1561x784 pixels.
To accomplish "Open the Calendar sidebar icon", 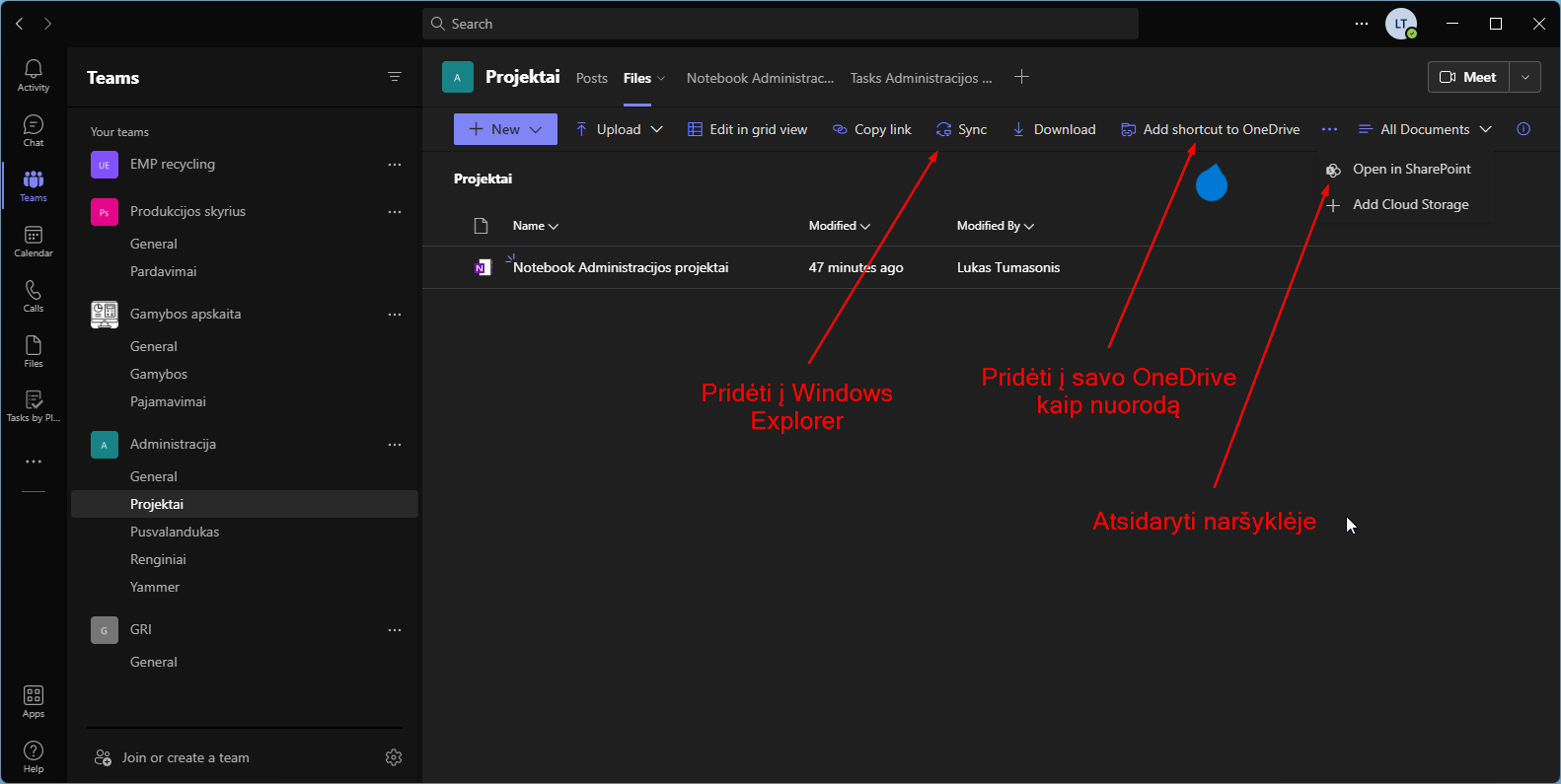I will pyautogui.click(x=34, y=241).
